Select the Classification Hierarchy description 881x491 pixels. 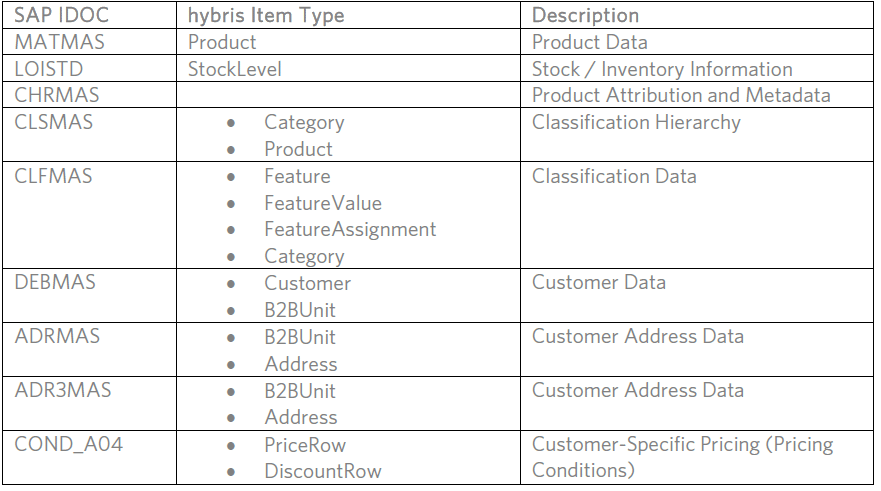[636, 122]
